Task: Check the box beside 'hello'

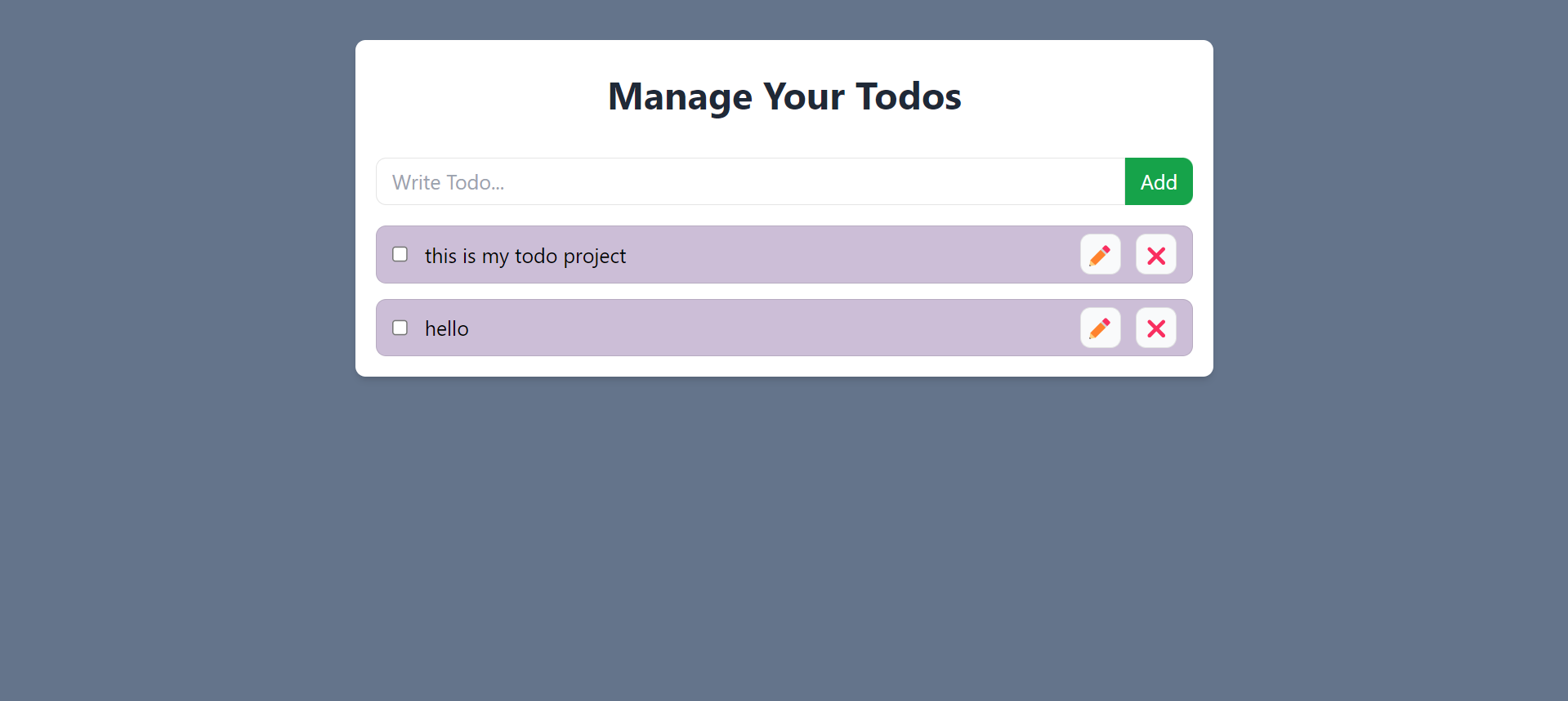Action: tap(400, 328)
